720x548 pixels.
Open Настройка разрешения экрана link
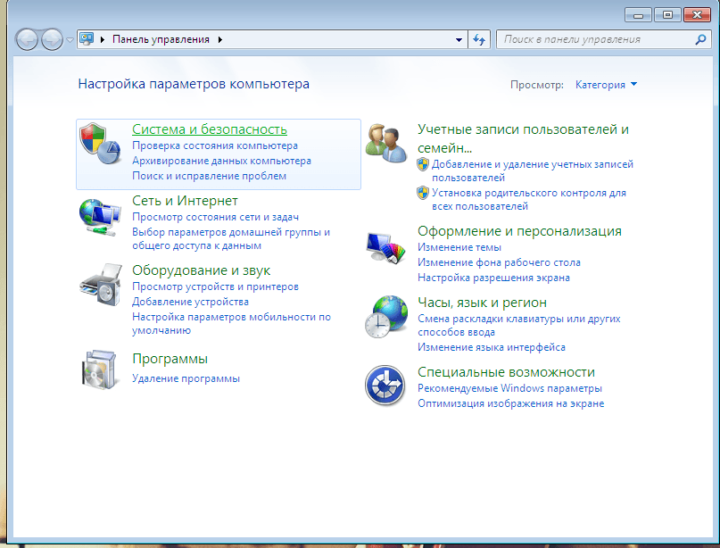pos(493,277)
